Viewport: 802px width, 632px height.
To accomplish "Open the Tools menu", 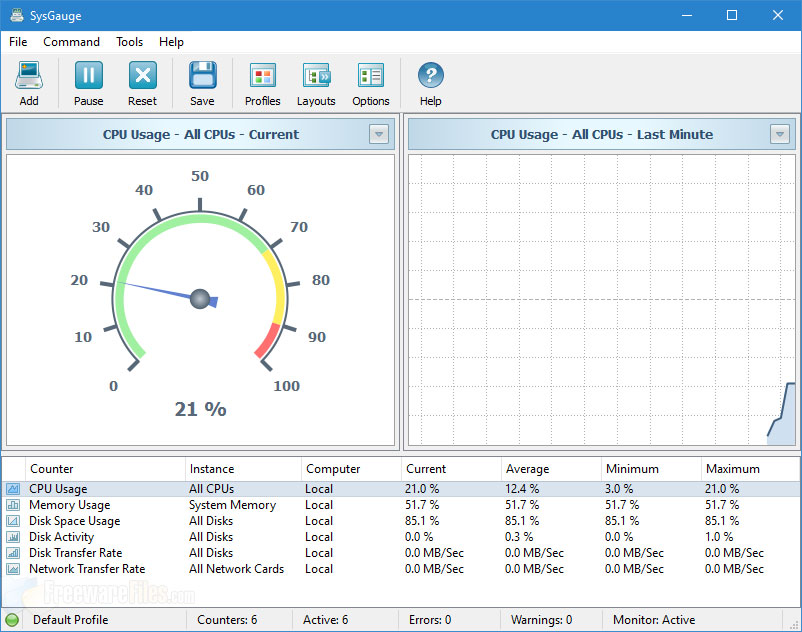I will pos(129,42).
